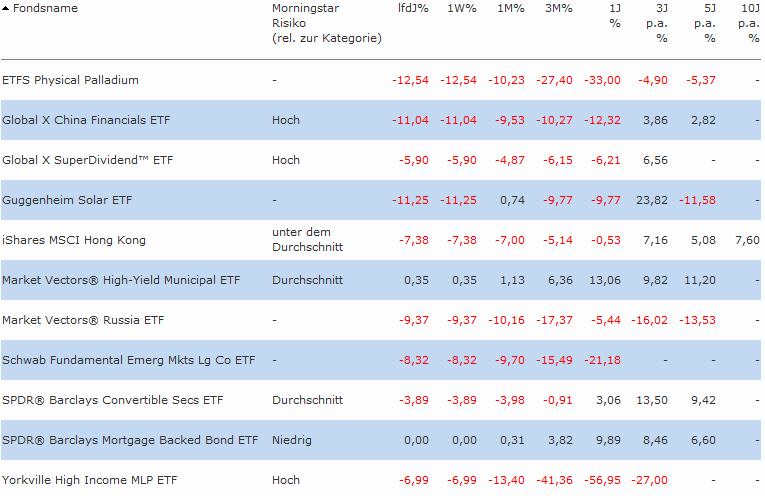The width and height of the screenshot is (765, 496).
Task: Open ETFS Physical Palladium fund link
Action: 70,80
